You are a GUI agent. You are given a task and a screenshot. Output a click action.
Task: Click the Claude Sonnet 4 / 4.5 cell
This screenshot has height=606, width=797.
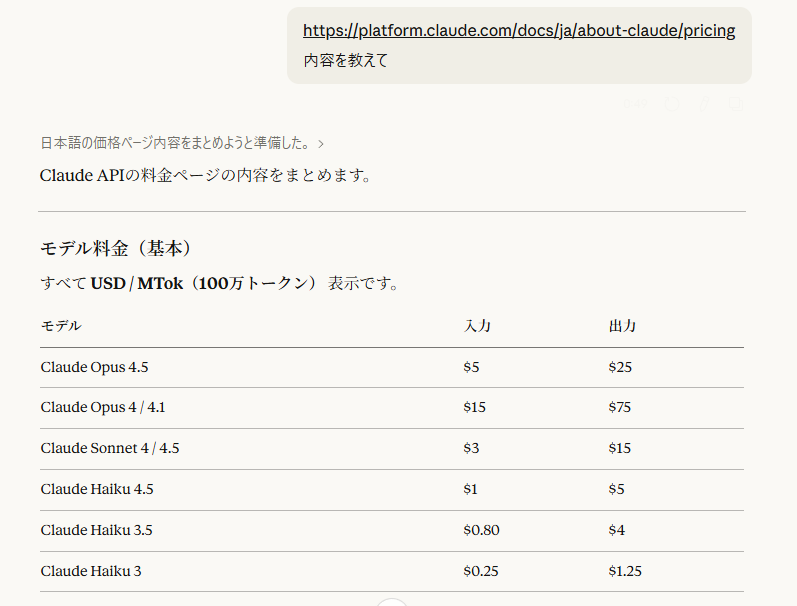pyautogui.click(x=110, y=448)
